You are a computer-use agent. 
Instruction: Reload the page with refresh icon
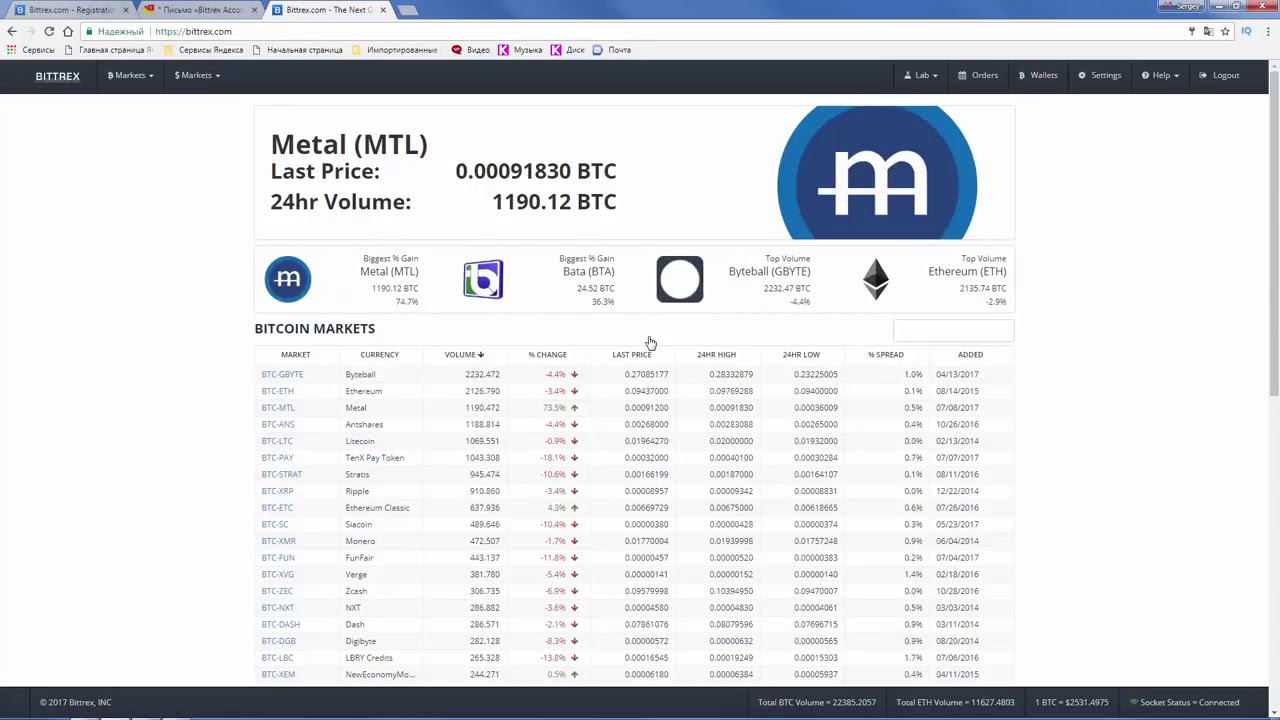[48, 31]
